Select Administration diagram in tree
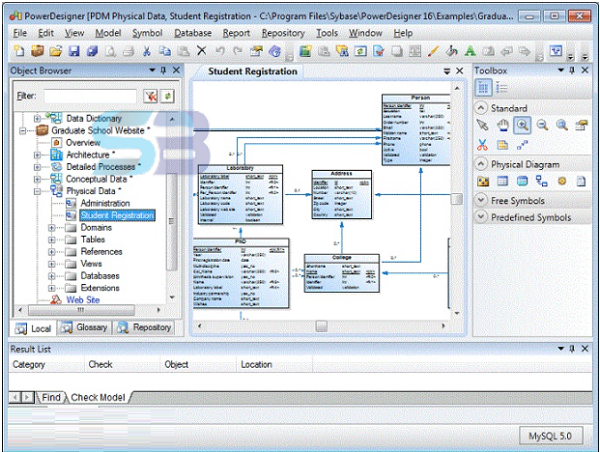The width and height of the screenshot is (600, 452). [x=105, y=203]
